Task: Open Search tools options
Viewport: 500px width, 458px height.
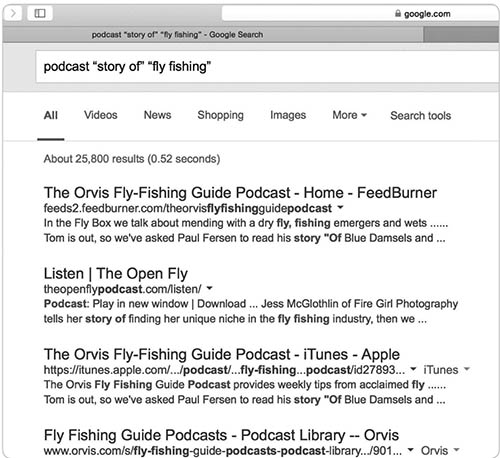Action: [x=421, y=115]
